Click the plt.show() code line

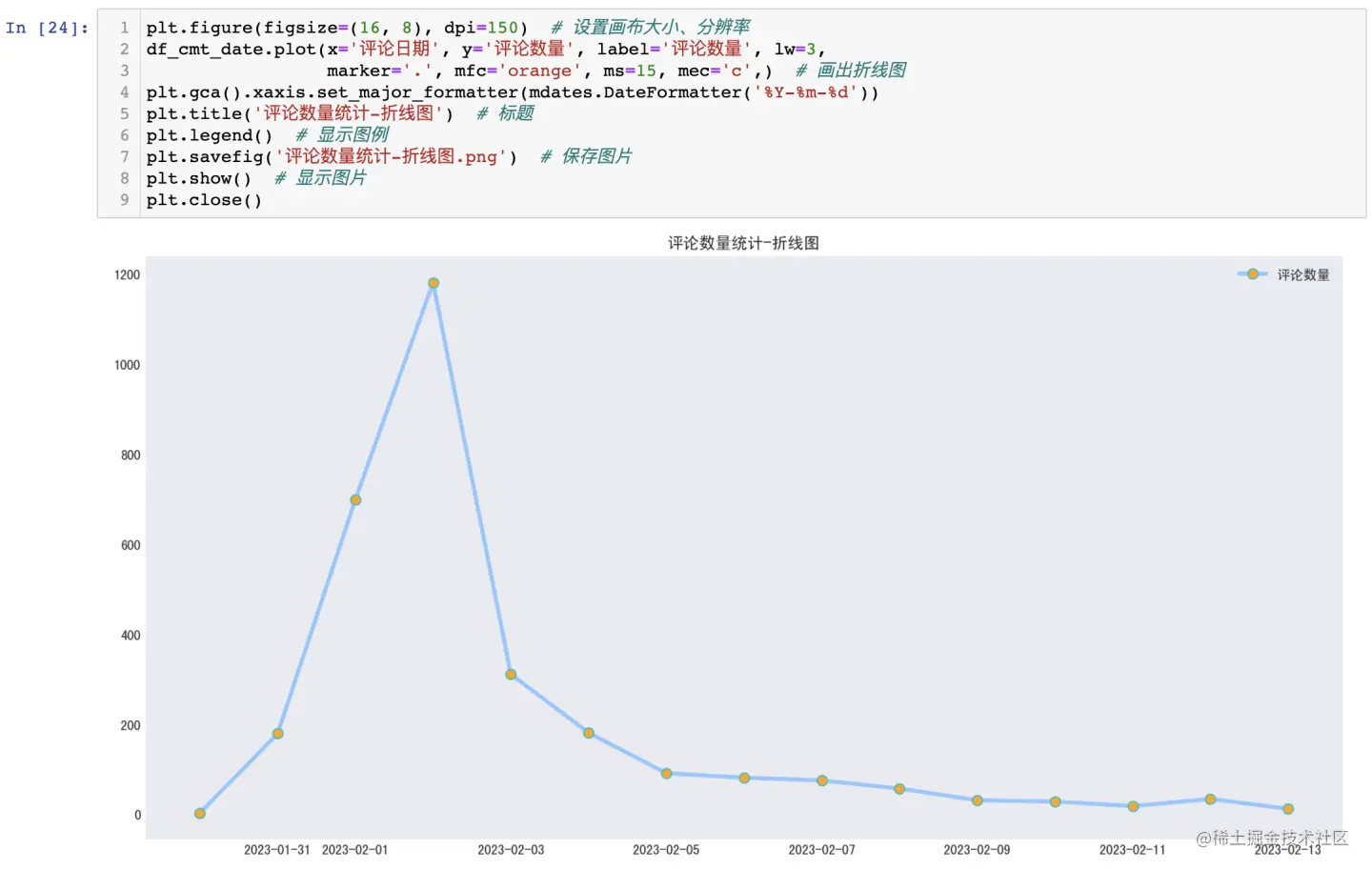tap(256, 178)
